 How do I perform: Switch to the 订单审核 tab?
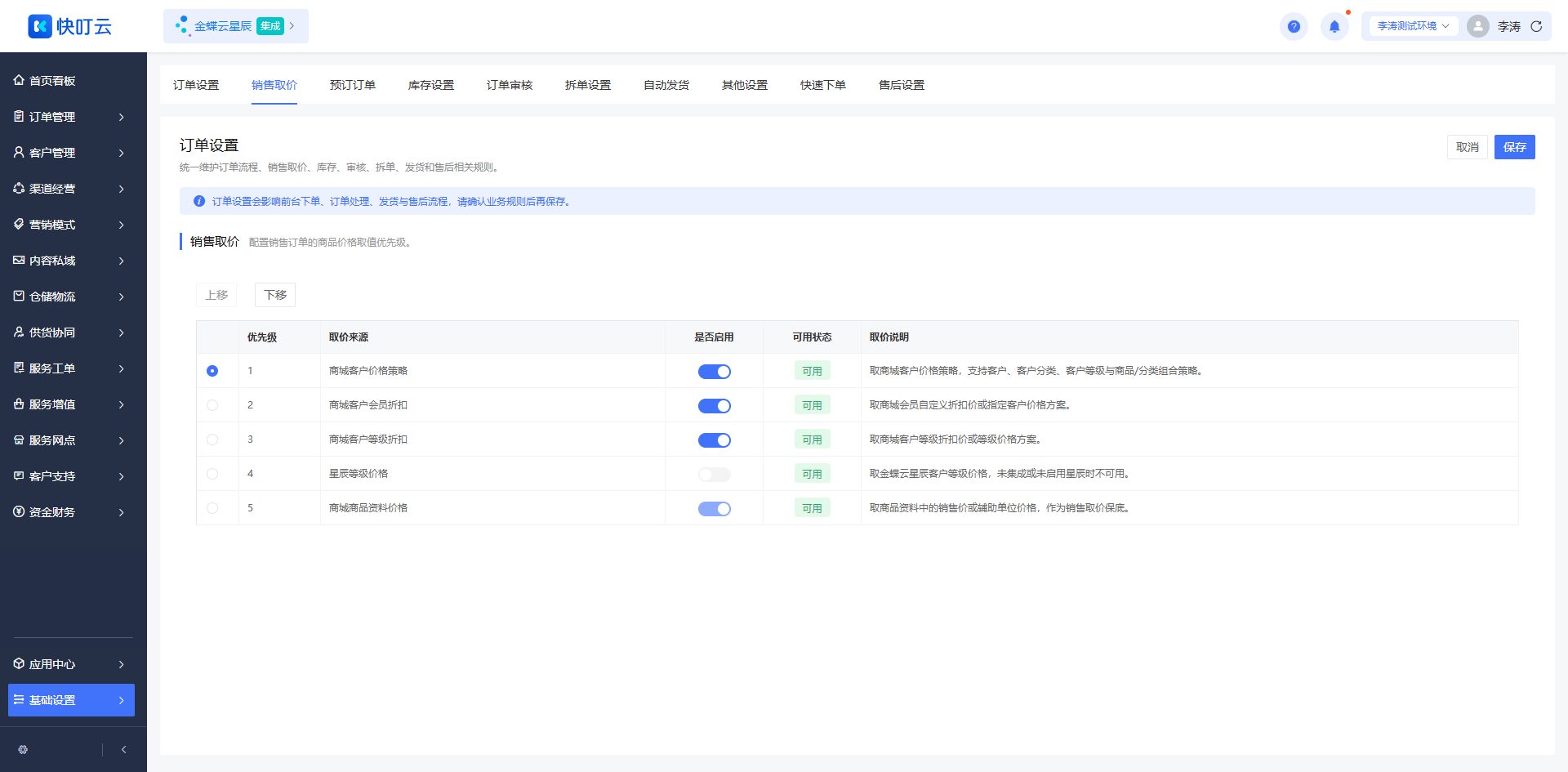pyautogui.click(x=510, y=85)
